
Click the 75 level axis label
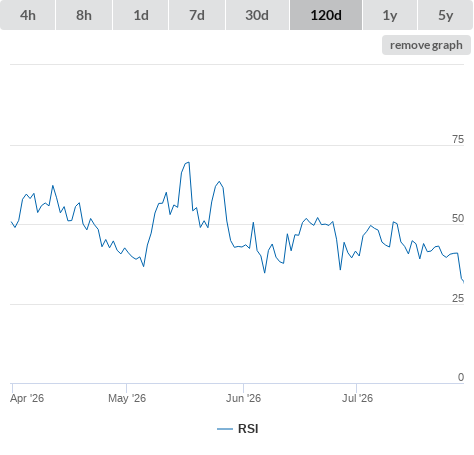(458, 139)
